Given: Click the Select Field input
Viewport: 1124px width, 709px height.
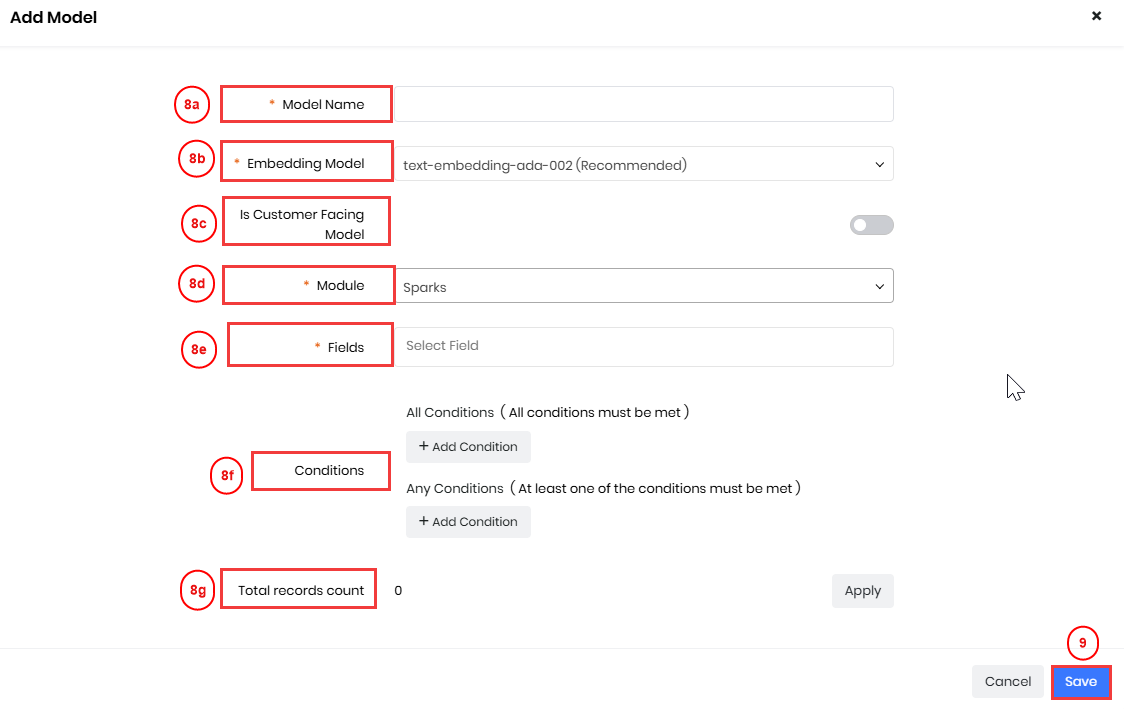Looking at the screenshot, I should pyautogui.click(x=644, y=346).
